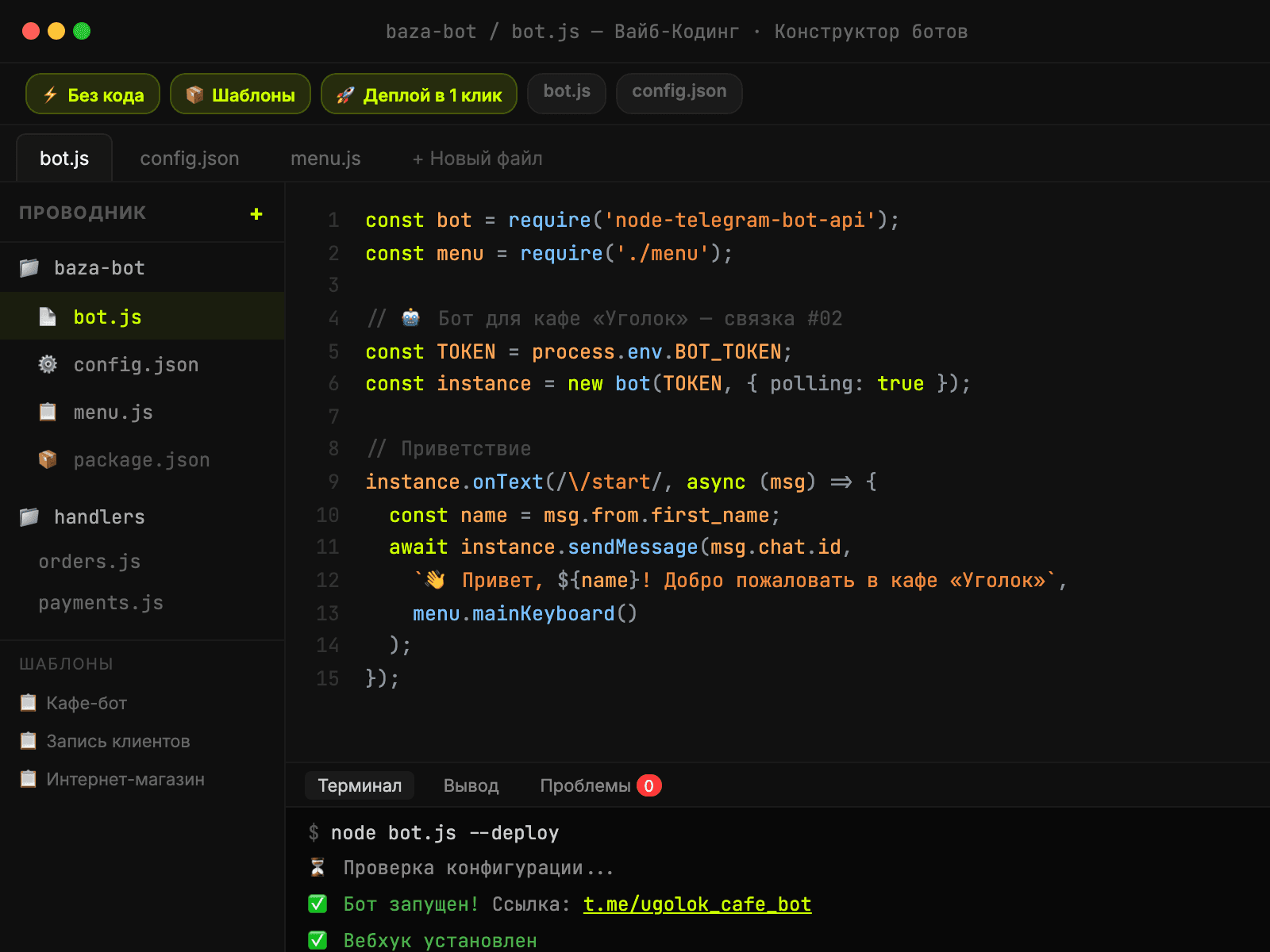
Task: Select the Вывод panel tab
Action: tap(471, 785)
